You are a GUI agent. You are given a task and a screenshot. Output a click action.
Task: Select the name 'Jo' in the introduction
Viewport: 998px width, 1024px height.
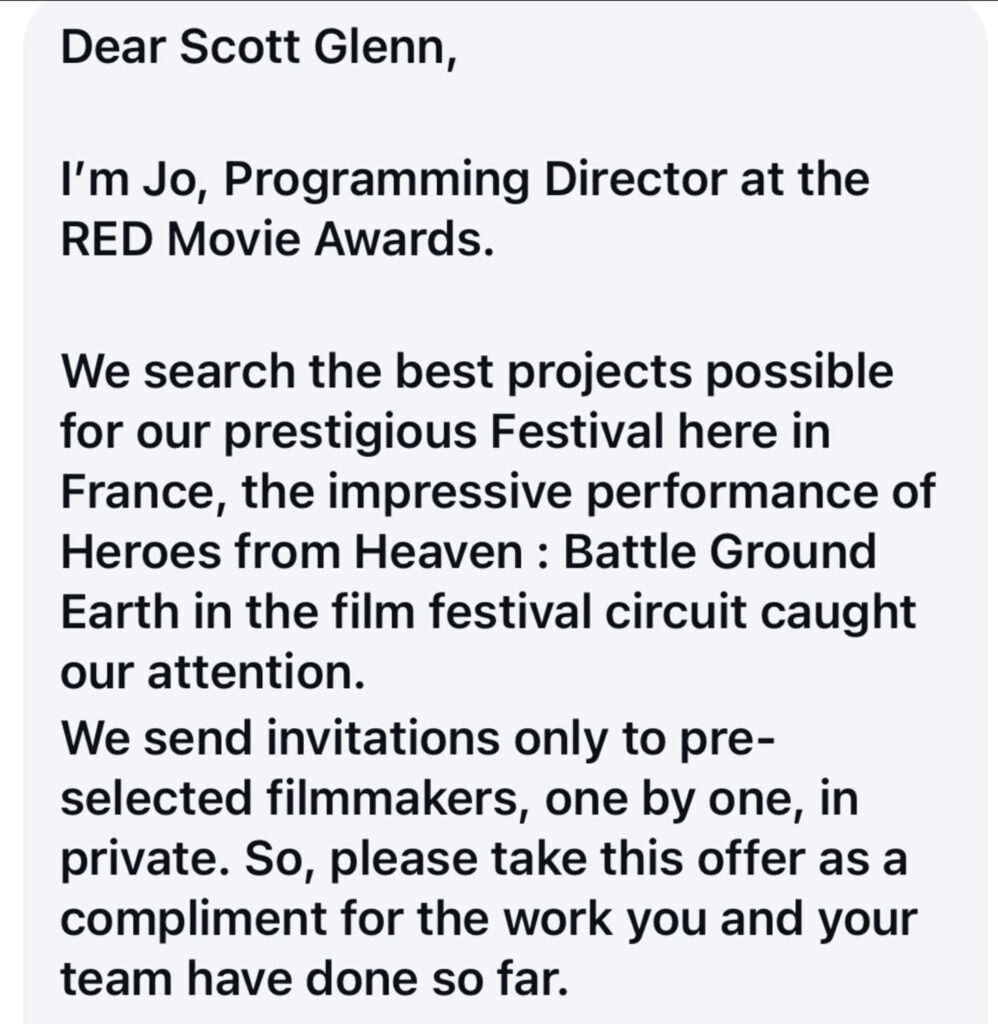coord(174,180)
